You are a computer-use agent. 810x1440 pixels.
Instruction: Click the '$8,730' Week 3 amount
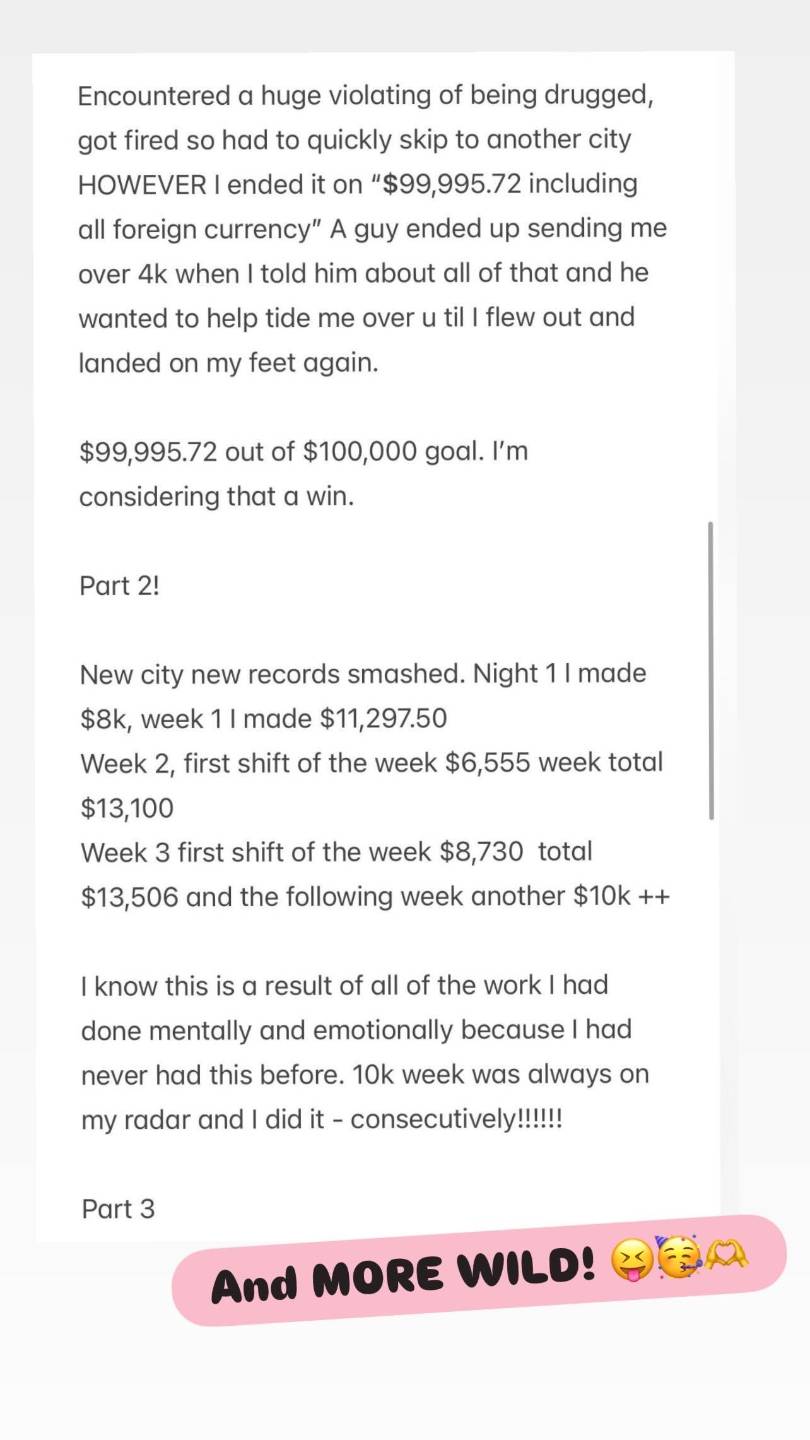click(x=481, y=852)
